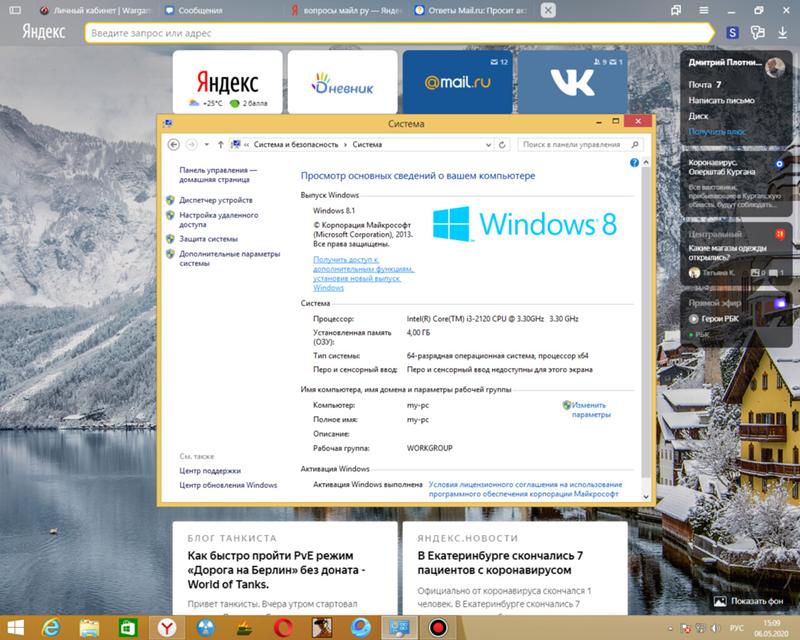This screenshot has width=800, height=640.
Task: Open File Explorer from taskbar
Action: [89, 628]
